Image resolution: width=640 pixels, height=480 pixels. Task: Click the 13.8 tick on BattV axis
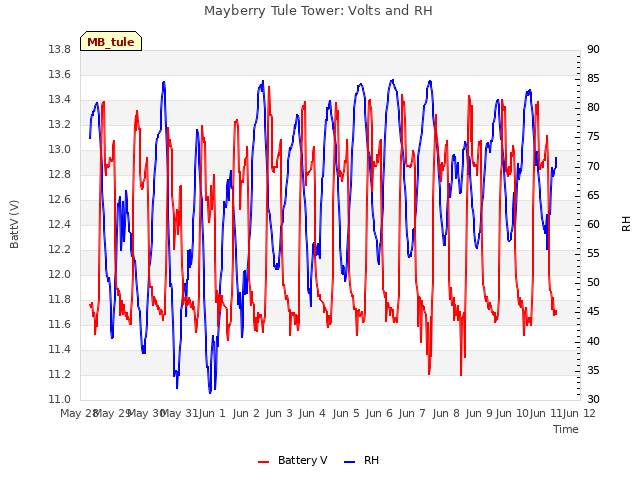tap(60, 50)
